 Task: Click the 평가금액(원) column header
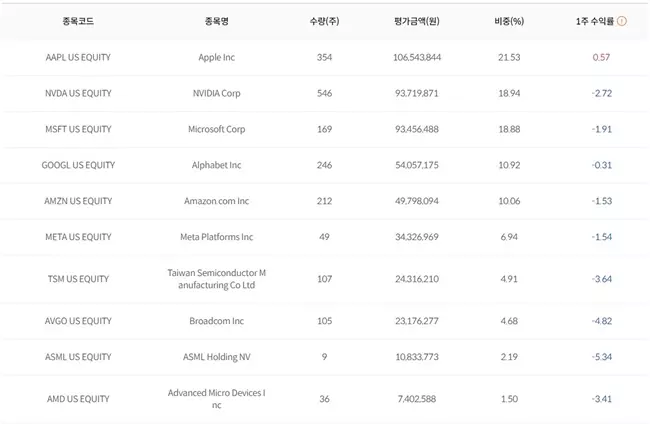417,21
